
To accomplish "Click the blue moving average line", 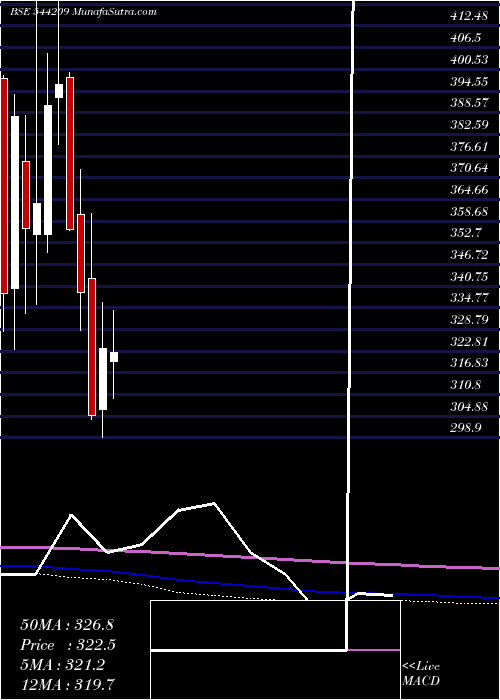I will 250,584.
